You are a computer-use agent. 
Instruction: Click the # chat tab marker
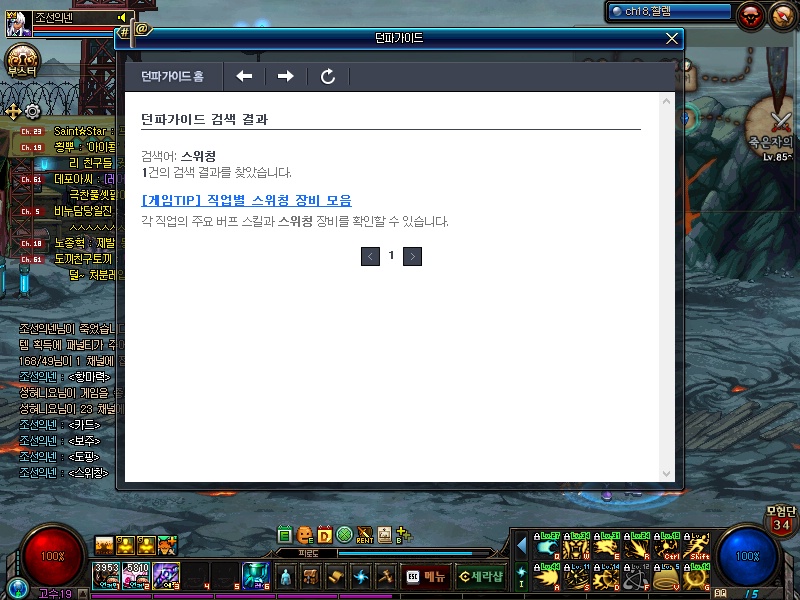(123, 33)
